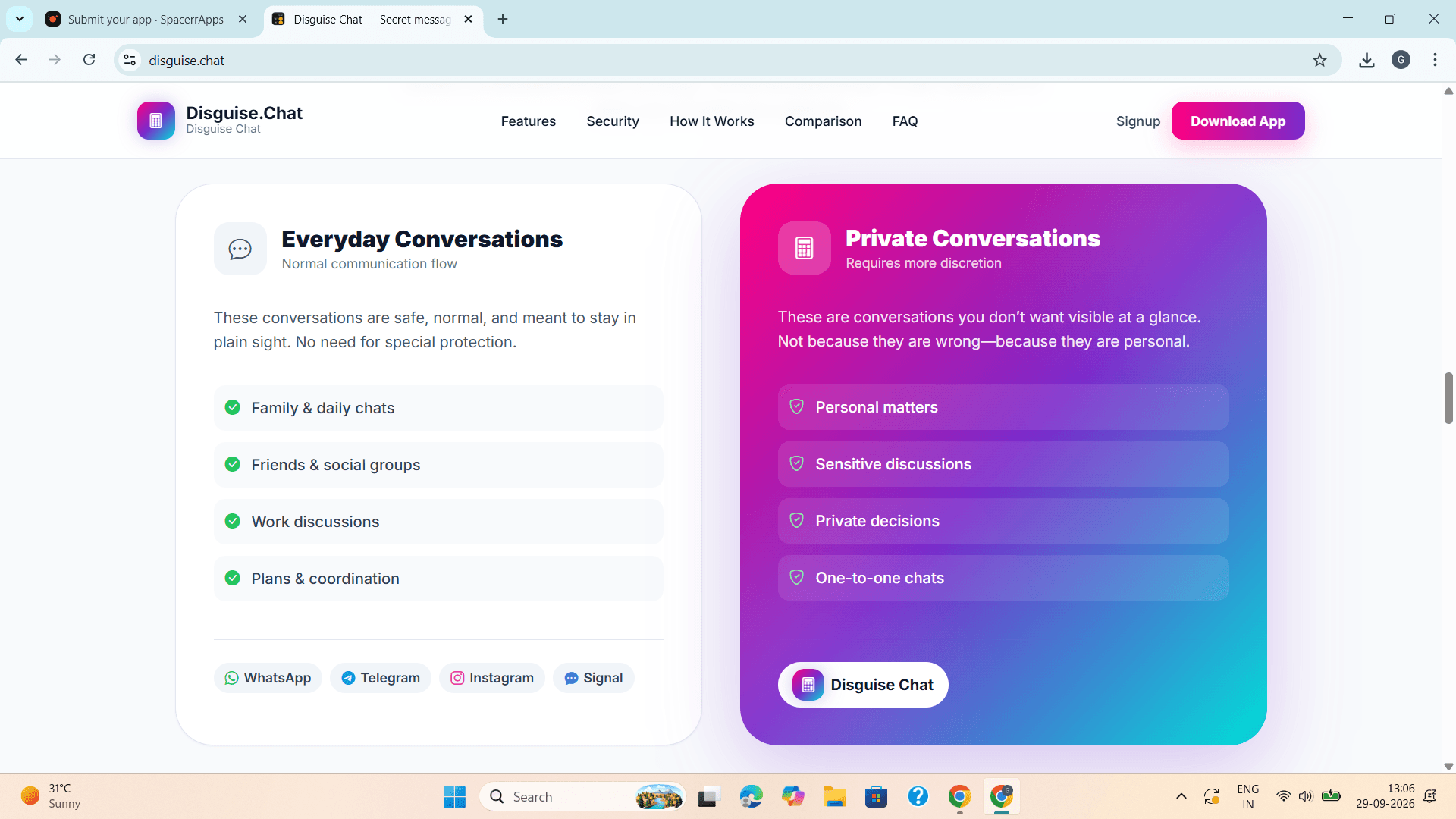Open the Security nav item

coord(613,121)
